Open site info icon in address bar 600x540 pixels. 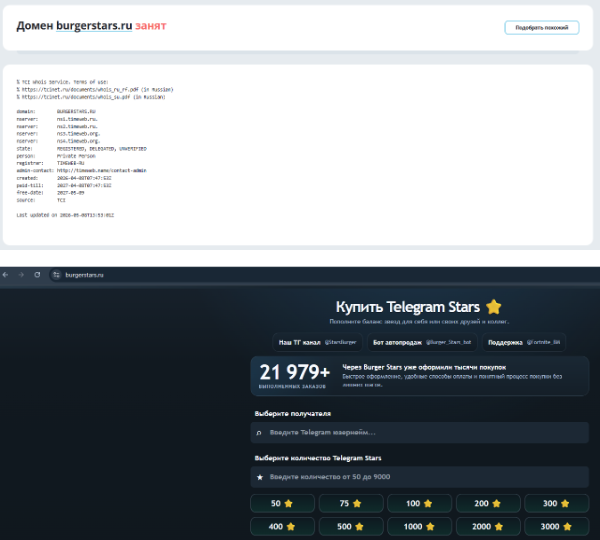pyautogui.click(x=56, y=275)
